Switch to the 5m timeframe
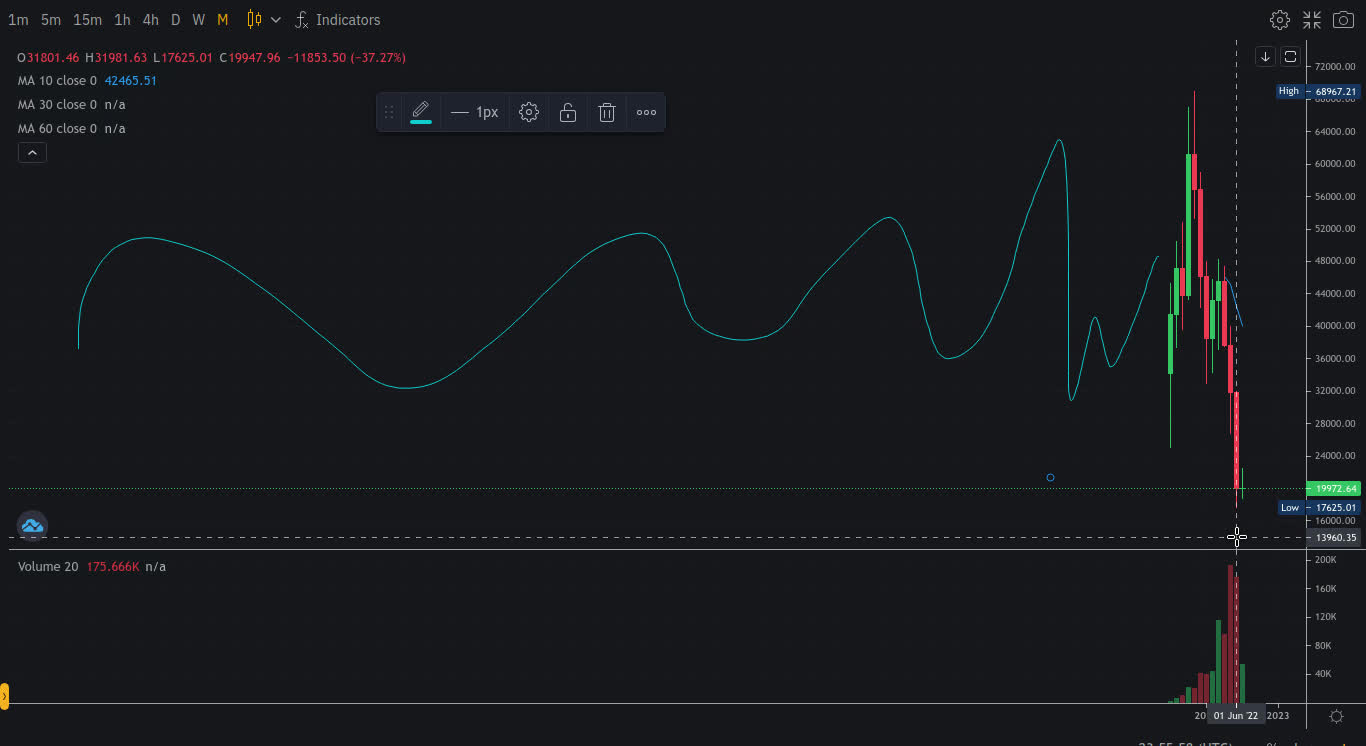This screenshot has height=746, width=1366. pyautogui.click(x=51, y=20)
